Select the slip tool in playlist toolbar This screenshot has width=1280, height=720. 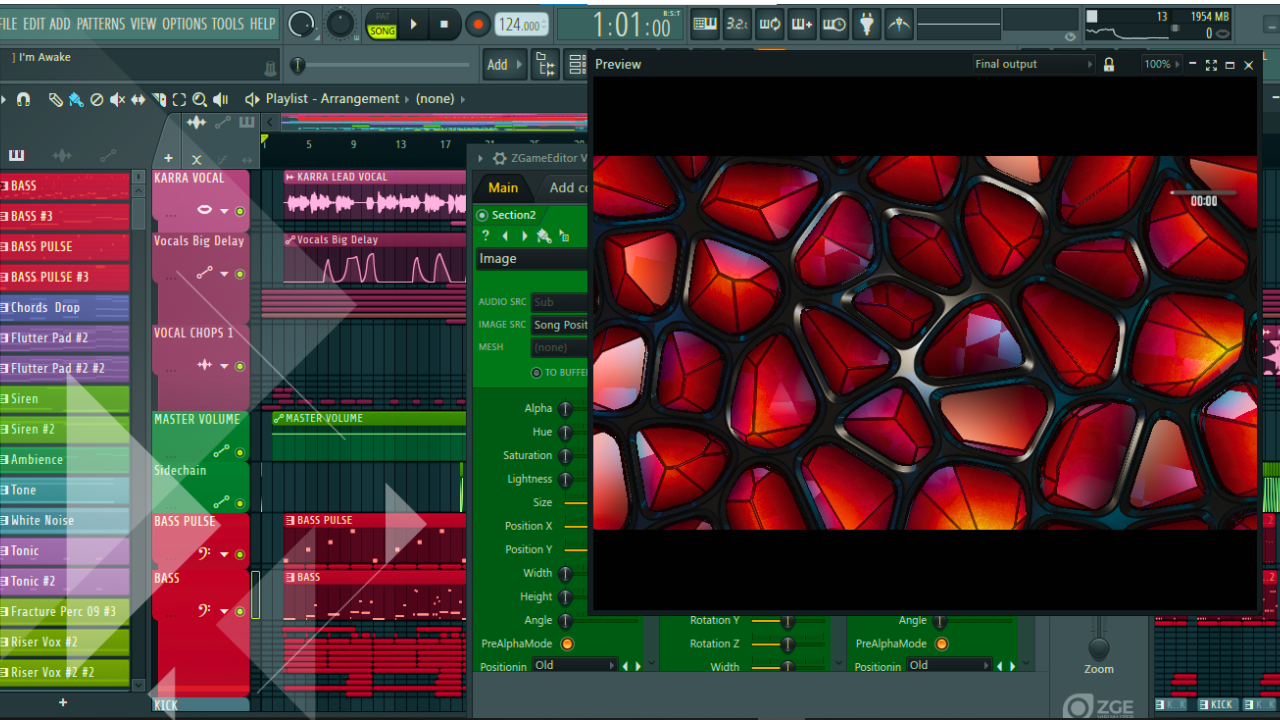[138, 99]
